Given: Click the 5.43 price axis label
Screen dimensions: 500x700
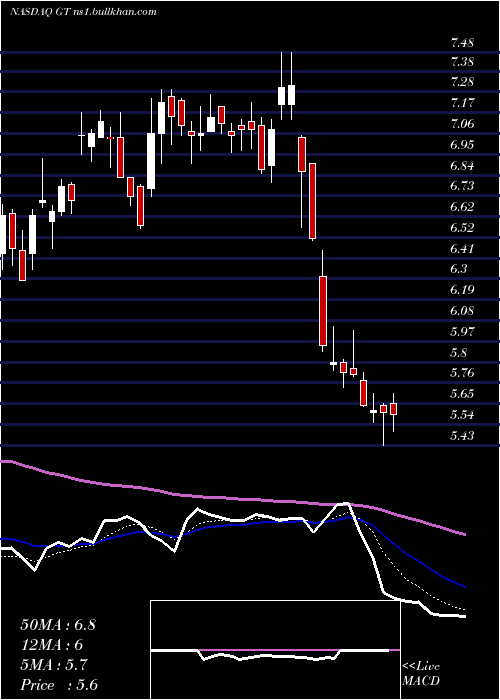Looking at the screenshot, I should (462, 435).
